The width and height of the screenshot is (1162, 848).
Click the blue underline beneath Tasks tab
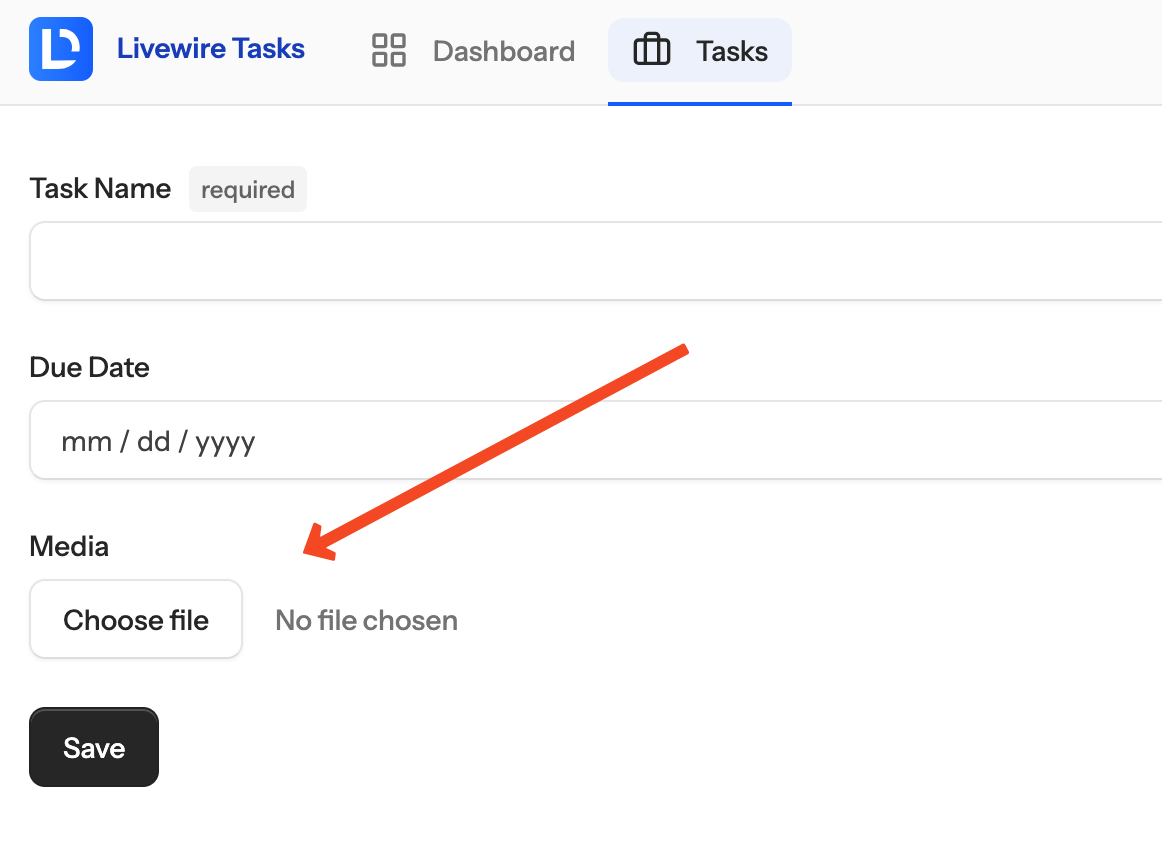(x=700, y=104)
